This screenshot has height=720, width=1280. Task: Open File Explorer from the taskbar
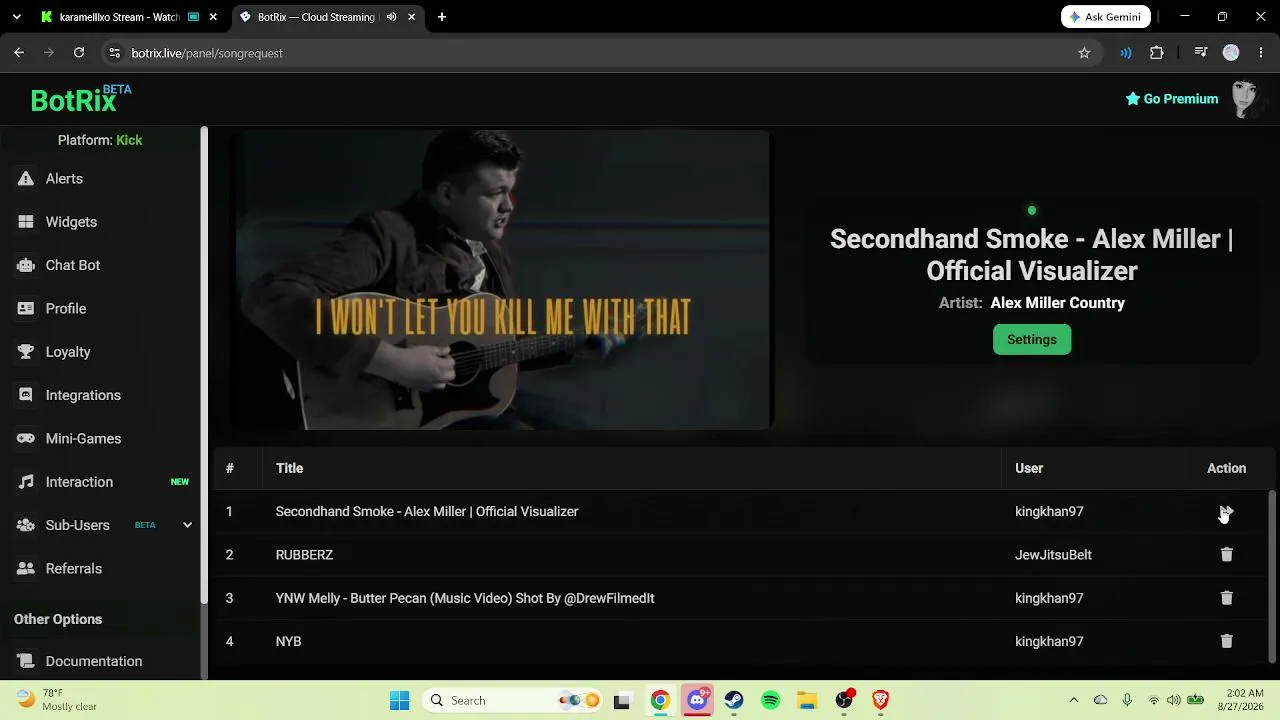807,700
